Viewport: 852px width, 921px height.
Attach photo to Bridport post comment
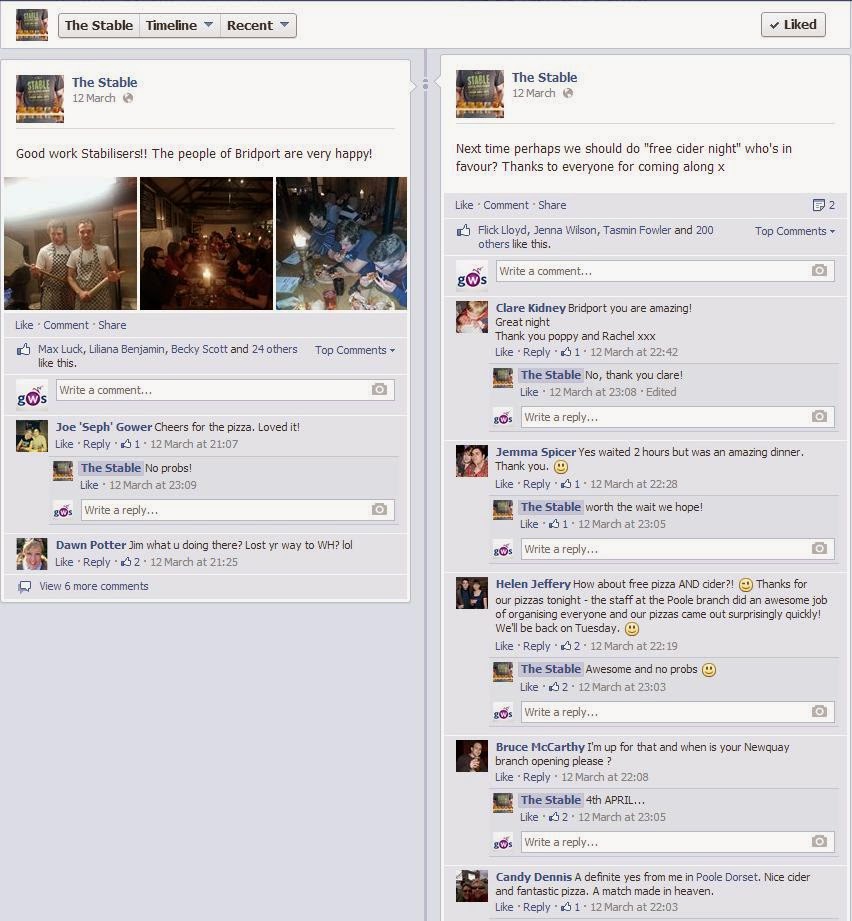coord(379,389)
